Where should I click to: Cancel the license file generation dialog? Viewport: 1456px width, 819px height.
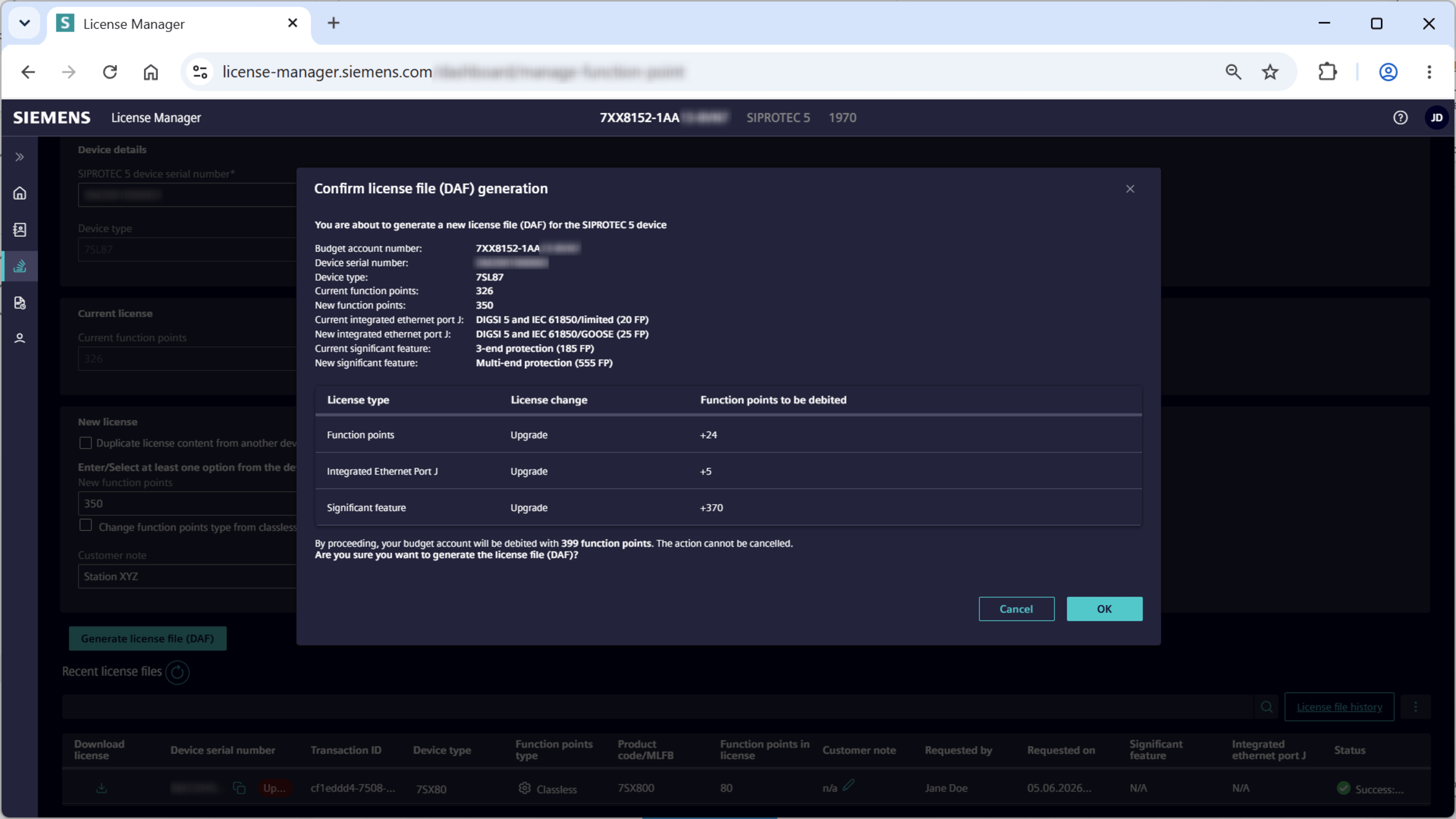point(1016,609)
